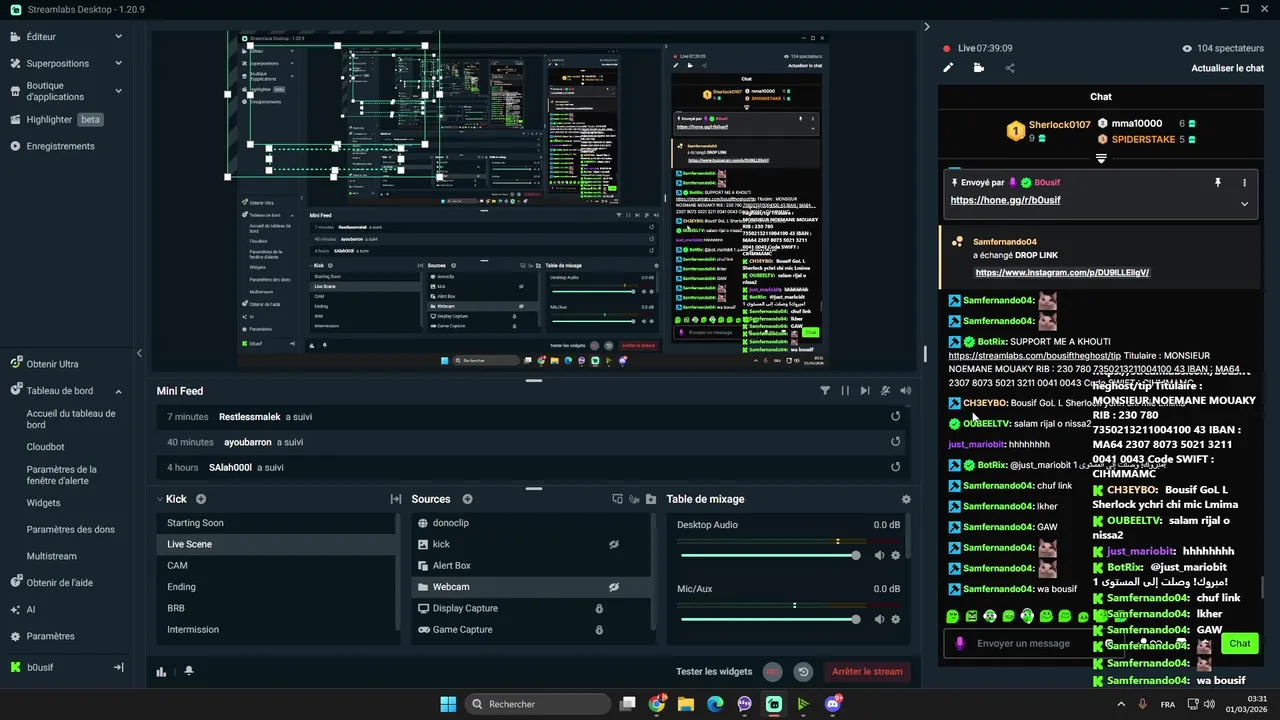Adjust the Desktop Audio volume slider
The width and height of the screenshot is (1280, 720).
(x=768, y=555)
